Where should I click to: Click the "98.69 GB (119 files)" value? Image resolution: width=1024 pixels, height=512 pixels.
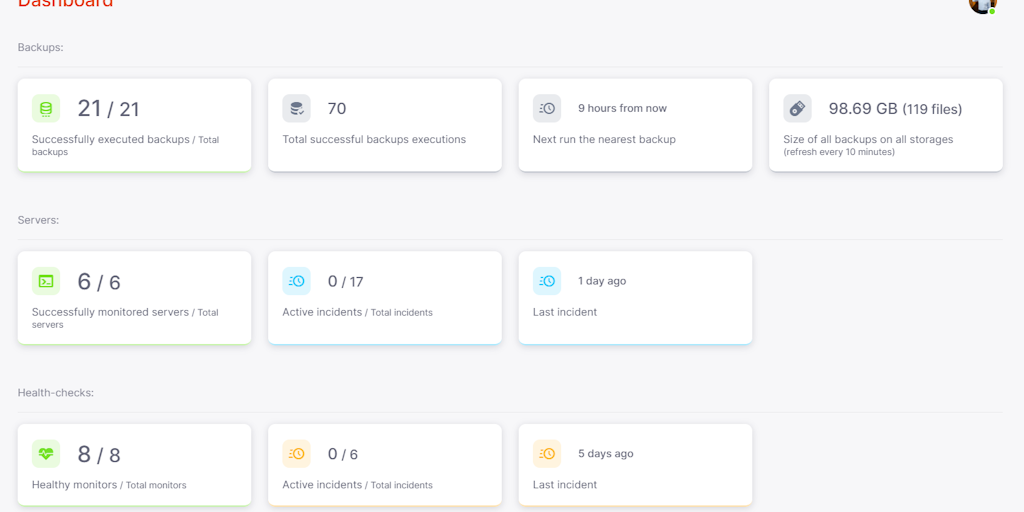point(895,109)
